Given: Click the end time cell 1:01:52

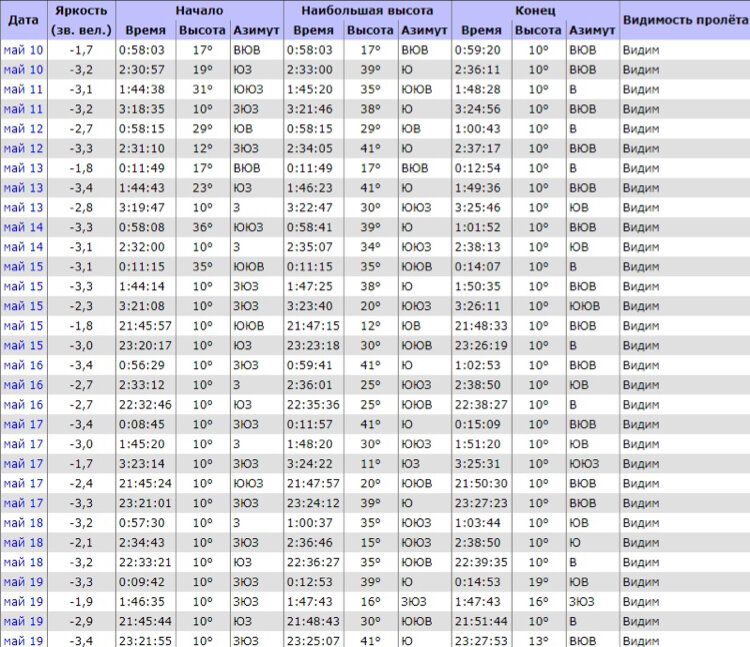Looking at the screenshot, I should pos(481,228).
